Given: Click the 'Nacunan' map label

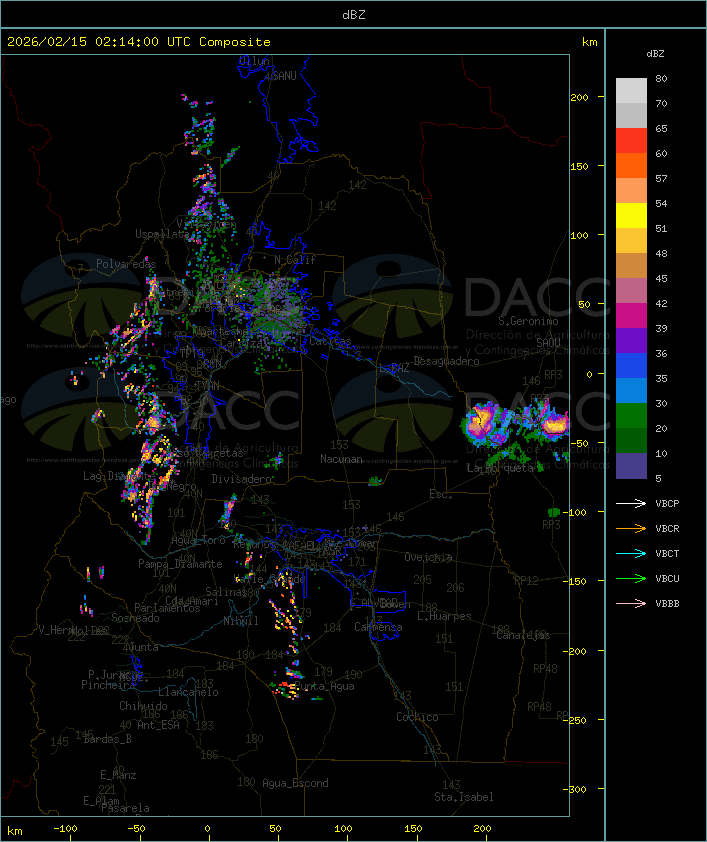Looking at the screenshot, I should [x=341, y=459].
